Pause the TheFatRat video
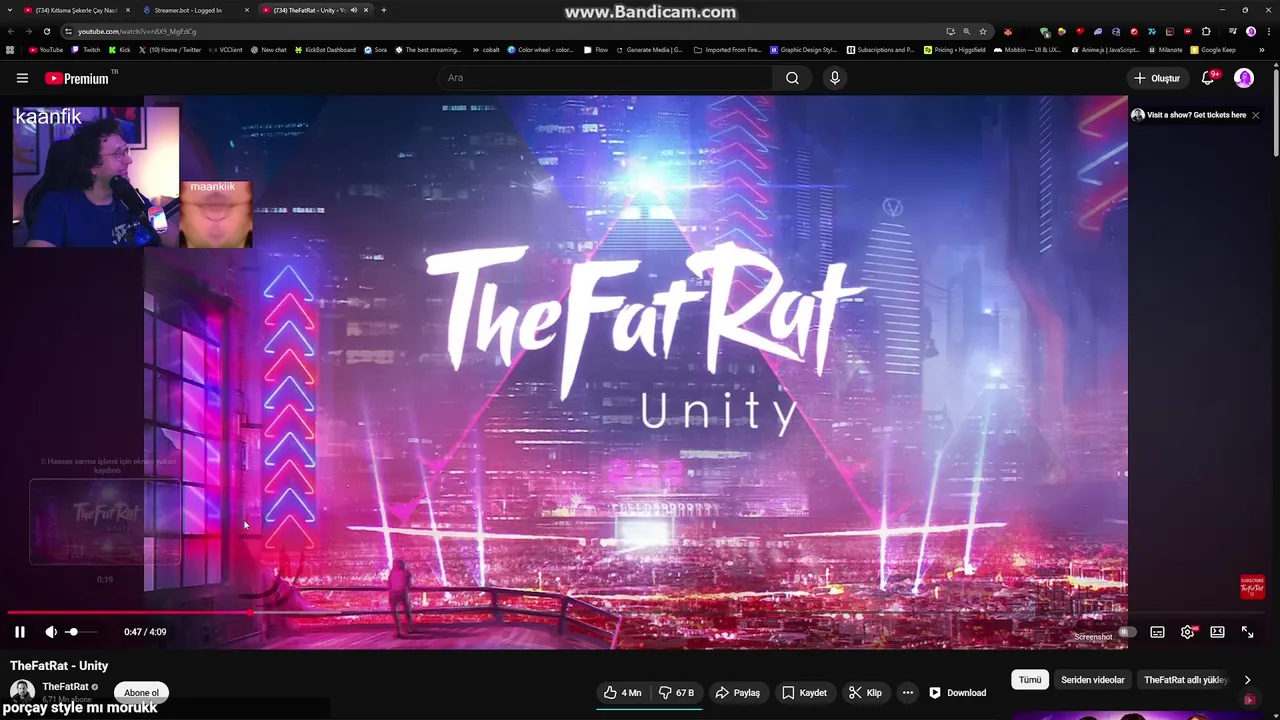The height and width of the screenshot is (720, 1280). coord(19,632)
